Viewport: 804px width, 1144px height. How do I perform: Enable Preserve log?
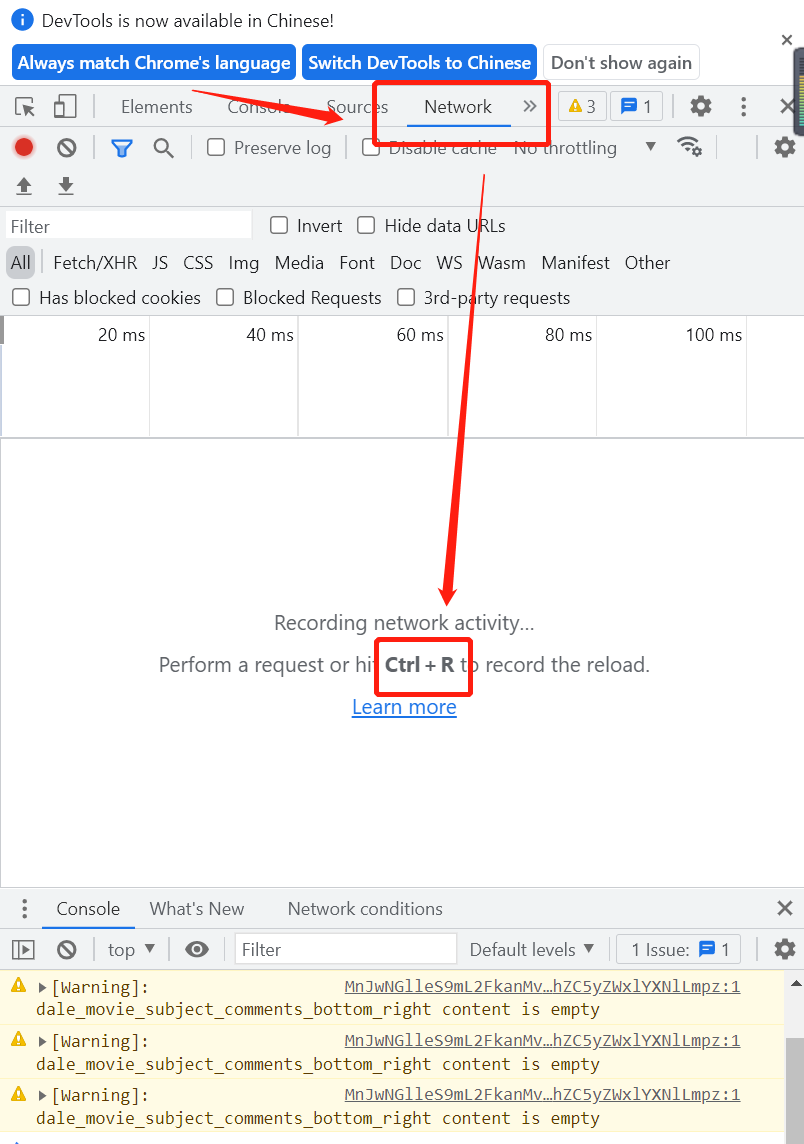(x=215, y=147)
